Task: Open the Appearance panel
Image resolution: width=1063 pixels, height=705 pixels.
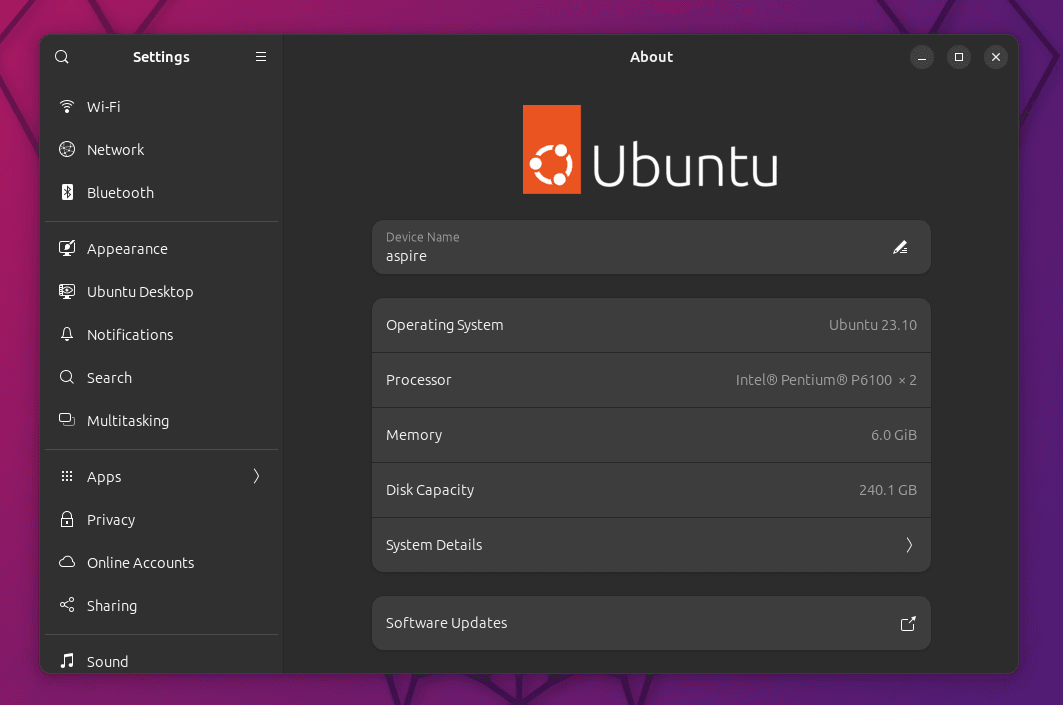Action: [161, 249]
